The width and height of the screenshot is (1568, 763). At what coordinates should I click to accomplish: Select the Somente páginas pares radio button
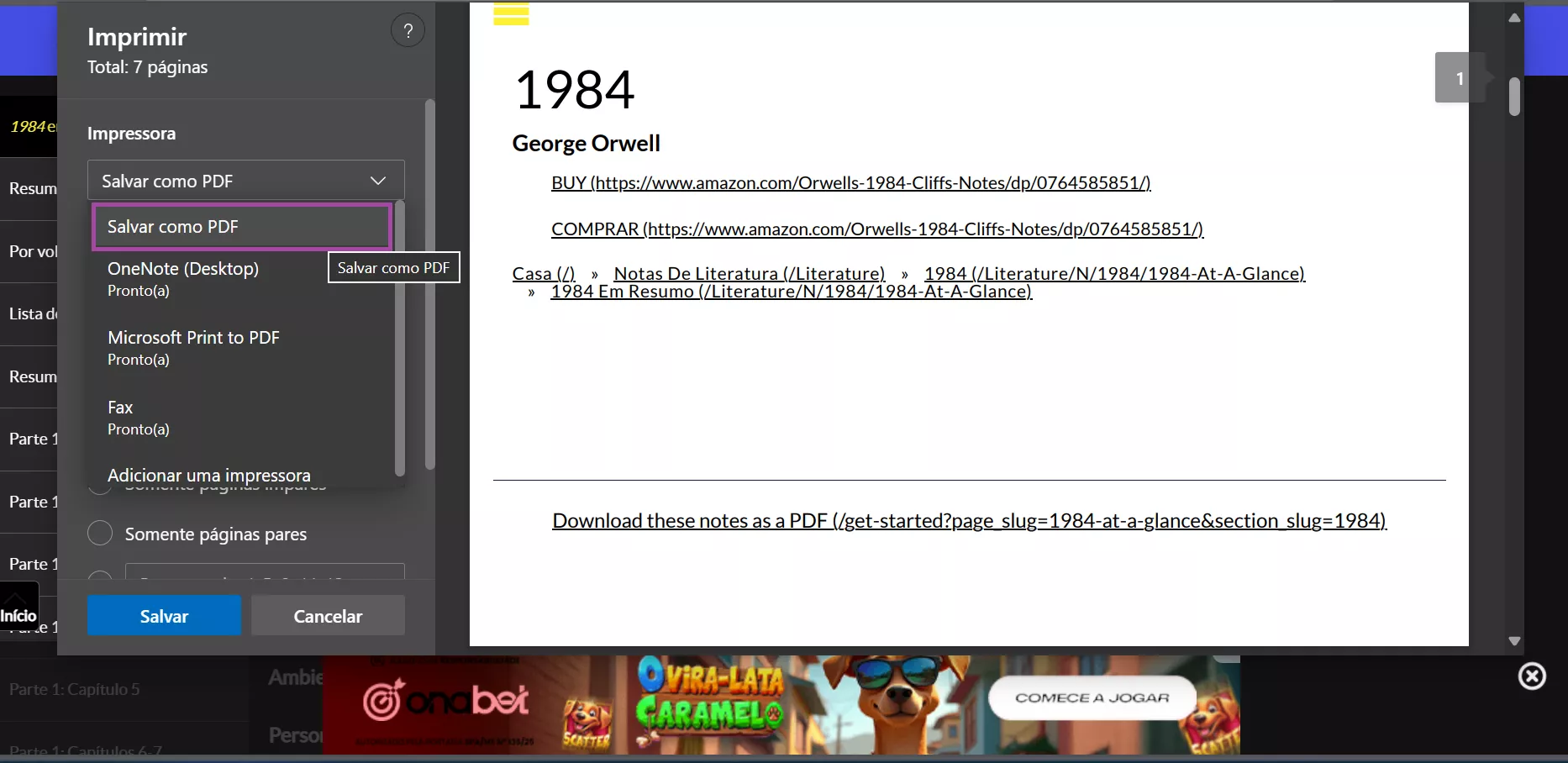click(x=100, y=534)
